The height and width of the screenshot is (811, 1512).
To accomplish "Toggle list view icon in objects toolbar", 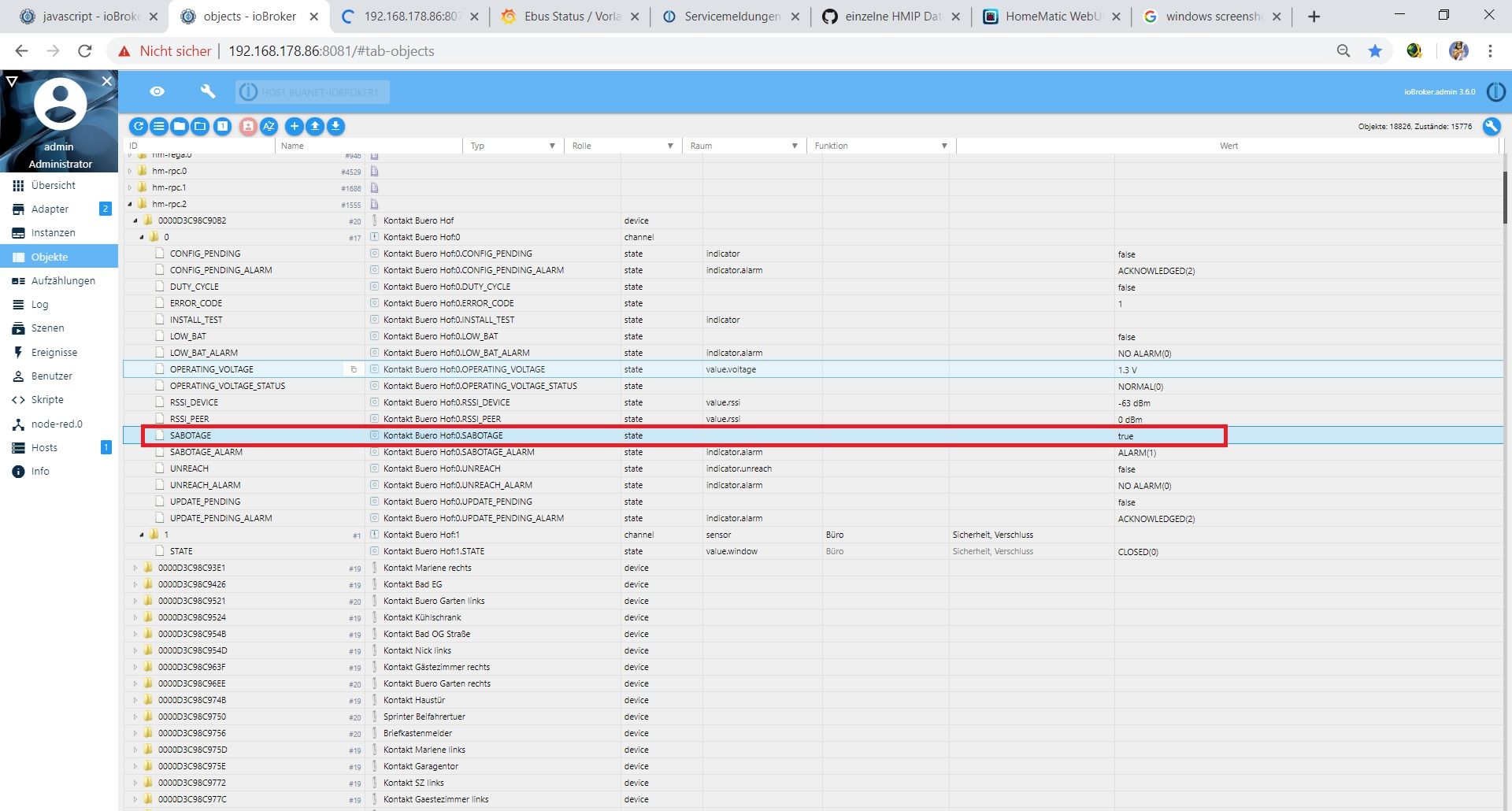I will [159, 126].
